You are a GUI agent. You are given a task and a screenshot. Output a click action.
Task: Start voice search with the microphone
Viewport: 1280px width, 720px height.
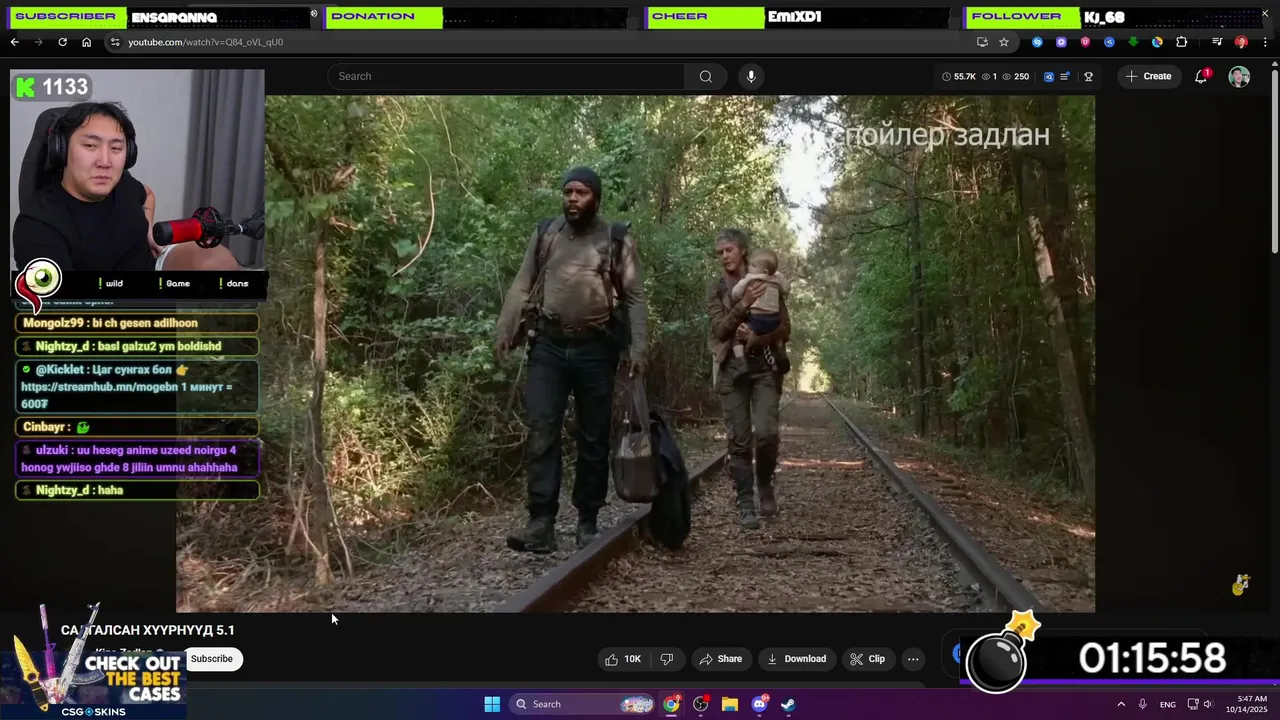(751, 76)
